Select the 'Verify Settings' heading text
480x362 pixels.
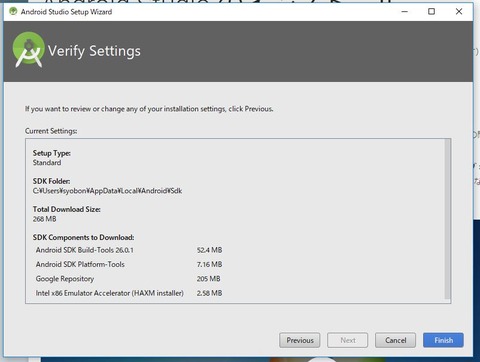tap(94, 51)
